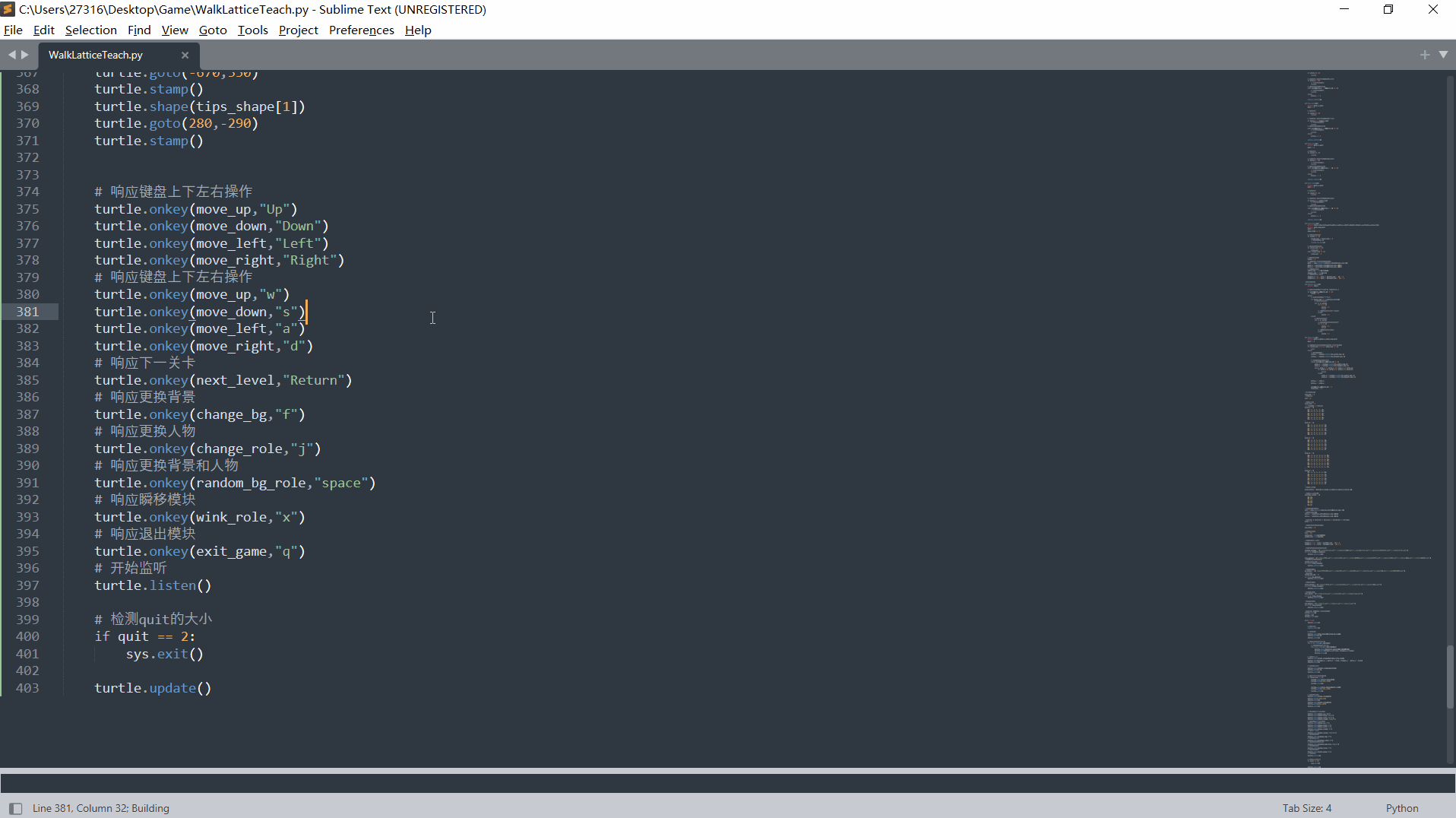Click the onkey(move_right,"Right") line
This screenshot has height=818, width=1456.
pos(220,260)
